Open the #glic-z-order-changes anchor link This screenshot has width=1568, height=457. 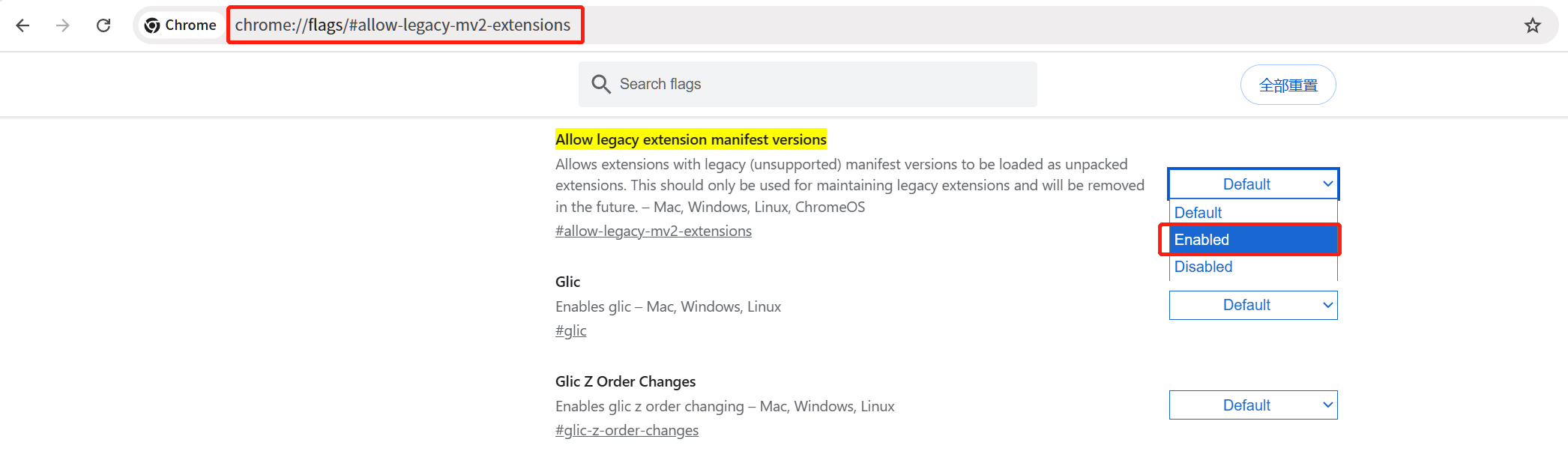click(x=627, y=430)
